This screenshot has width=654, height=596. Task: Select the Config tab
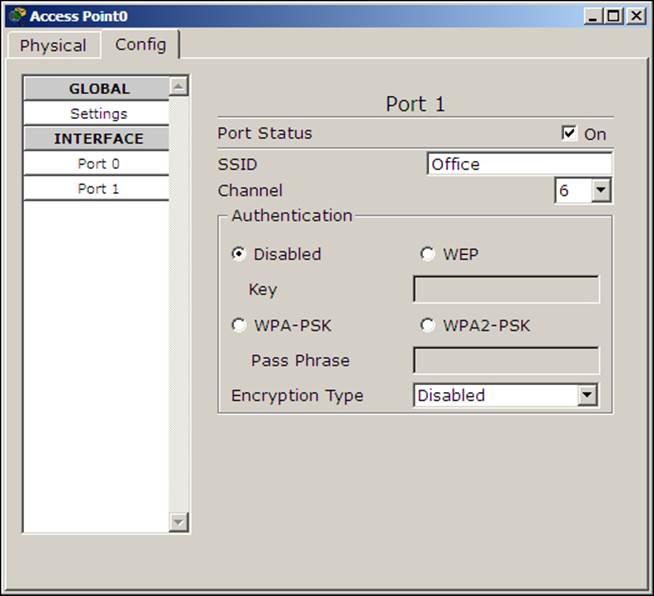coord(141,44)
